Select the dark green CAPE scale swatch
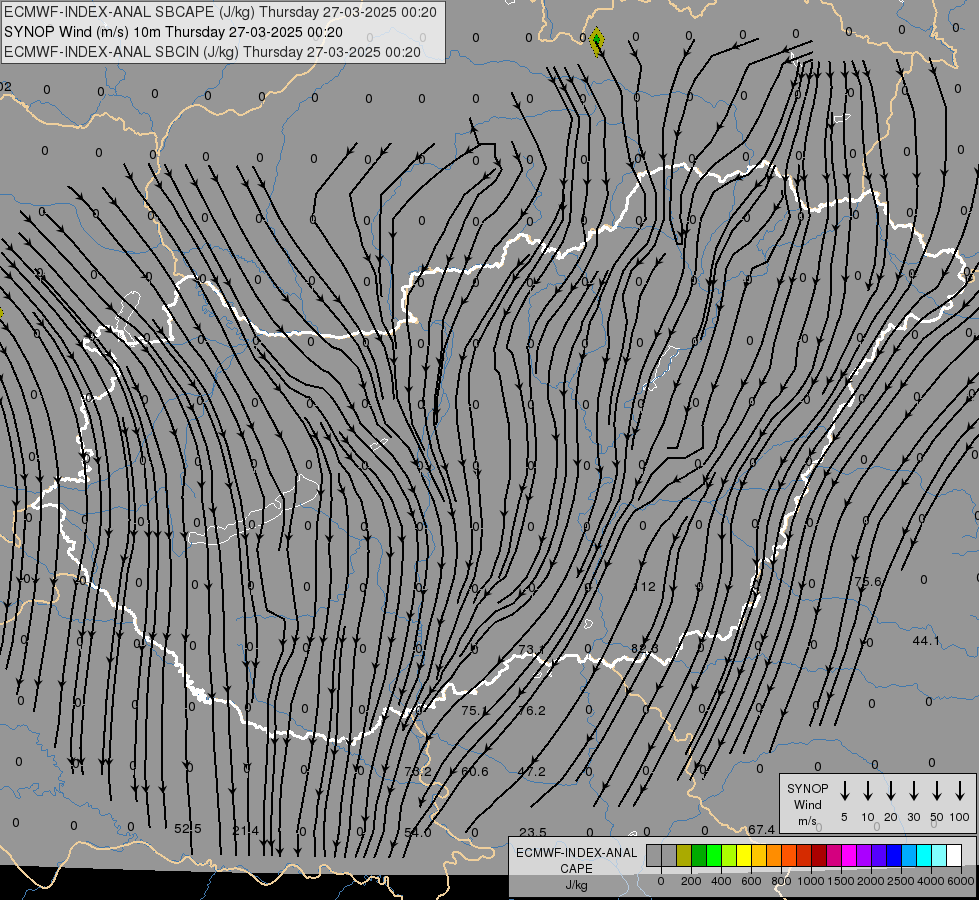 coord(699,855)
